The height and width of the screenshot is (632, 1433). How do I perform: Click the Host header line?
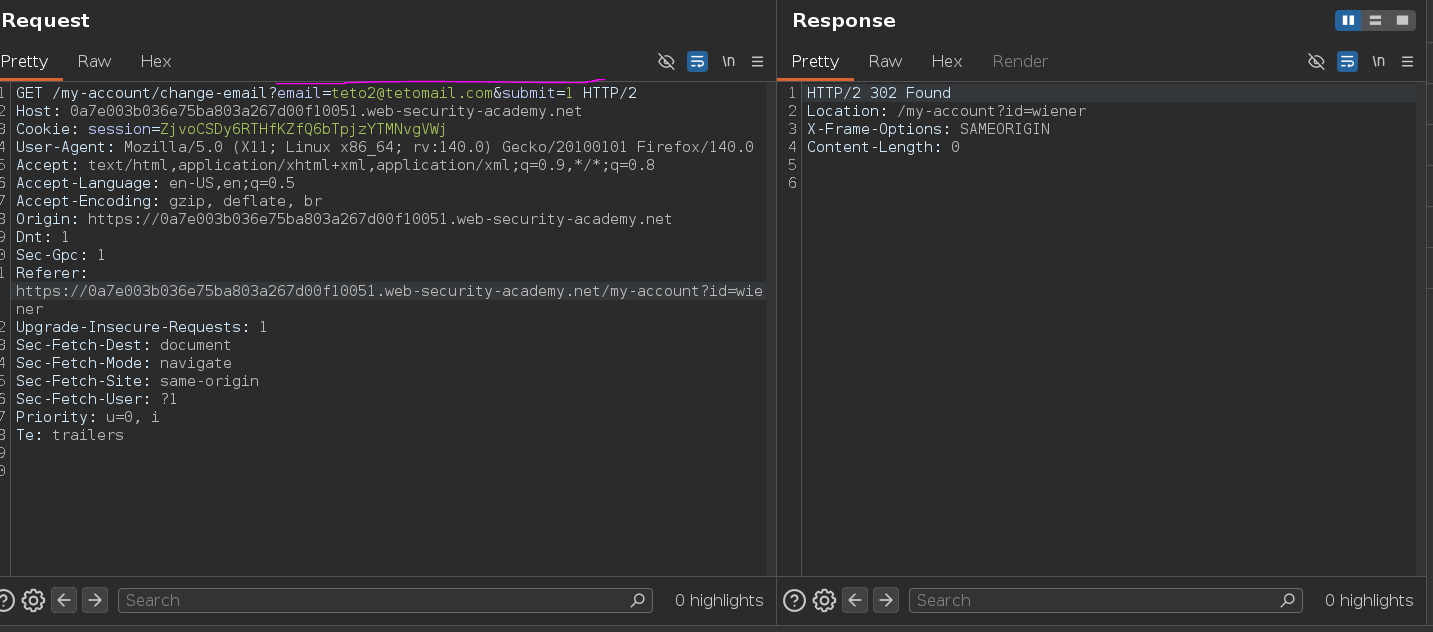click(x=299, y=111)
